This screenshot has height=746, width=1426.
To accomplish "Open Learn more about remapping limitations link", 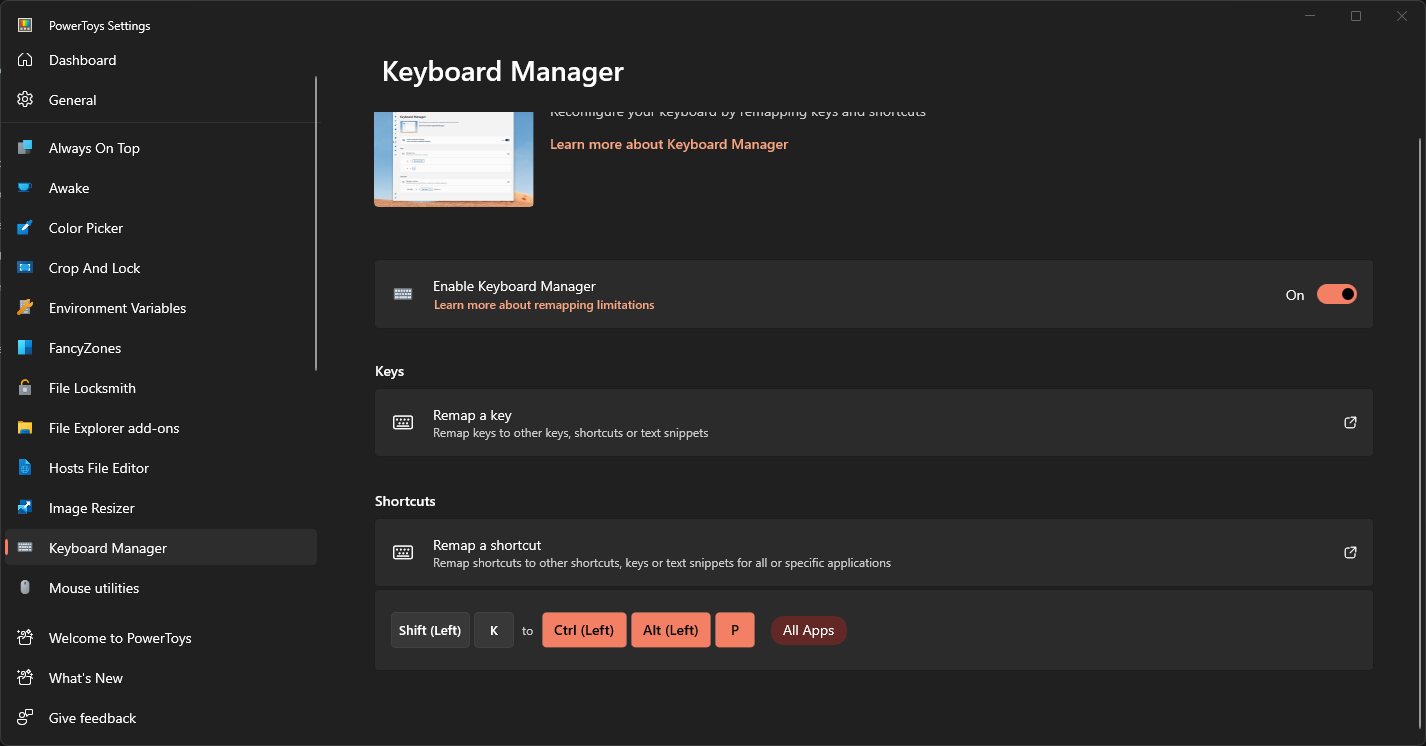I will (544, 305).
